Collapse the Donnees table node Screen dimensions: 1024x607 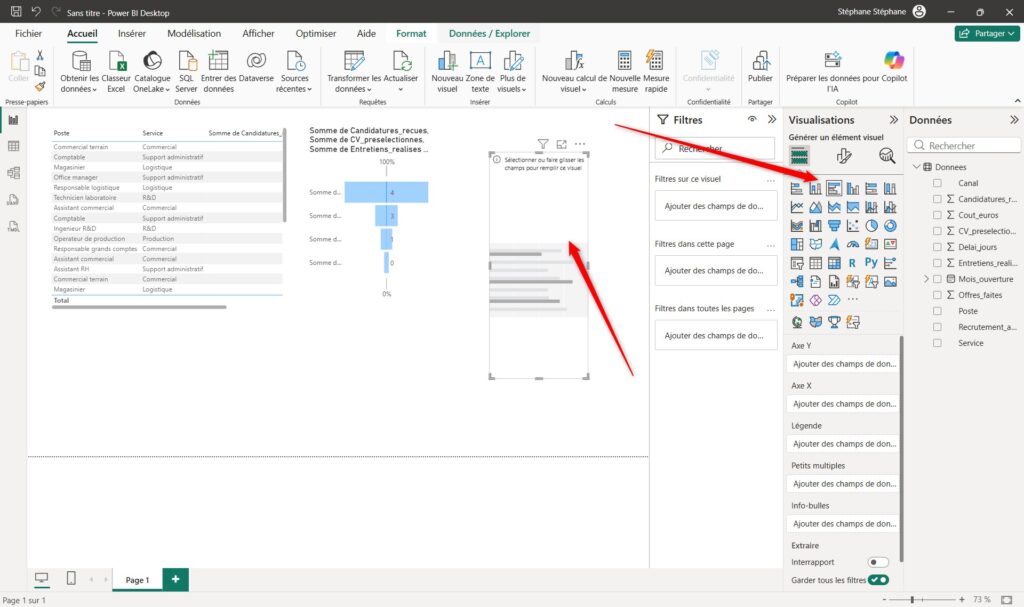(916, 167)
